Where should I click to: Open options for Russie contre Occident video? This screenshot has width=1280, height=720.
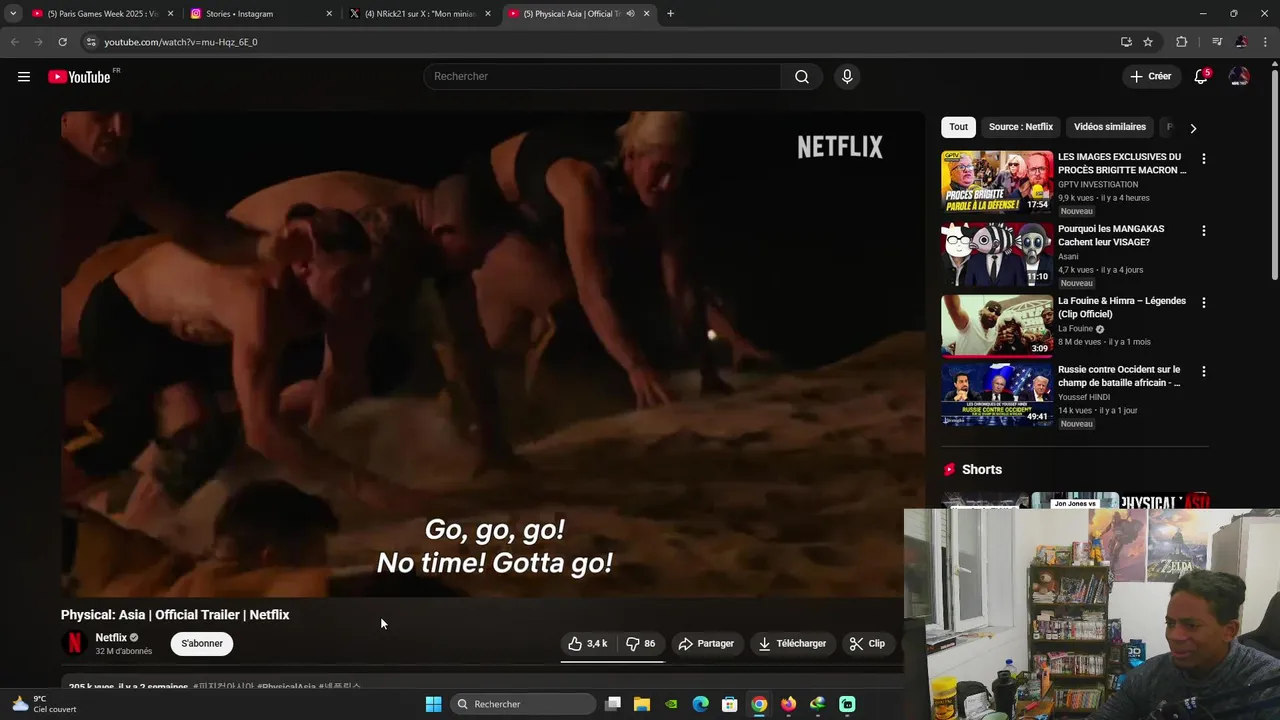coord(1203,371)
